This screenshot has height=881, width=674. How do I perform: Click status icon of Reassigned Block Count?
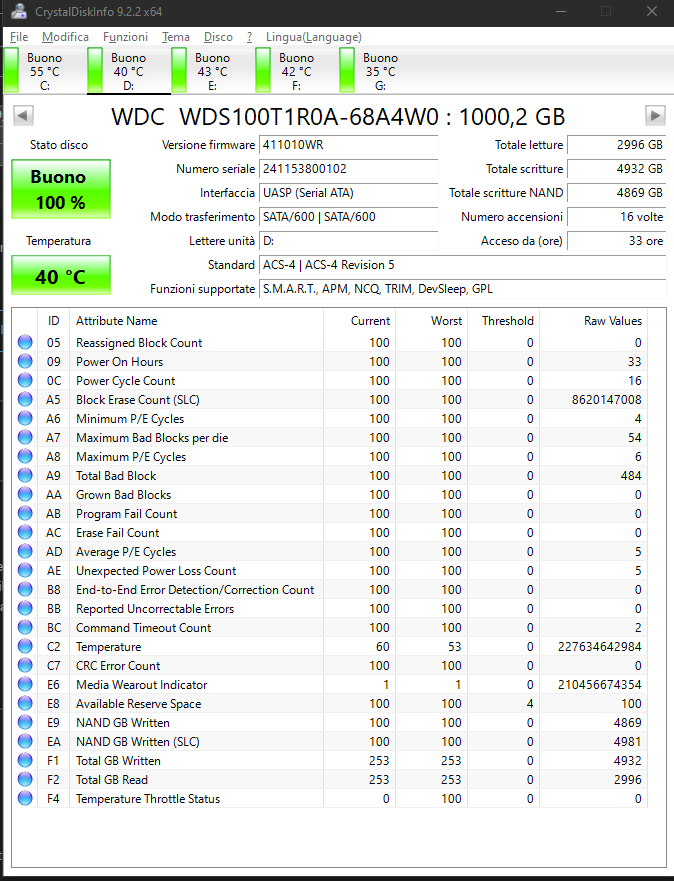(x=25, y=342)
